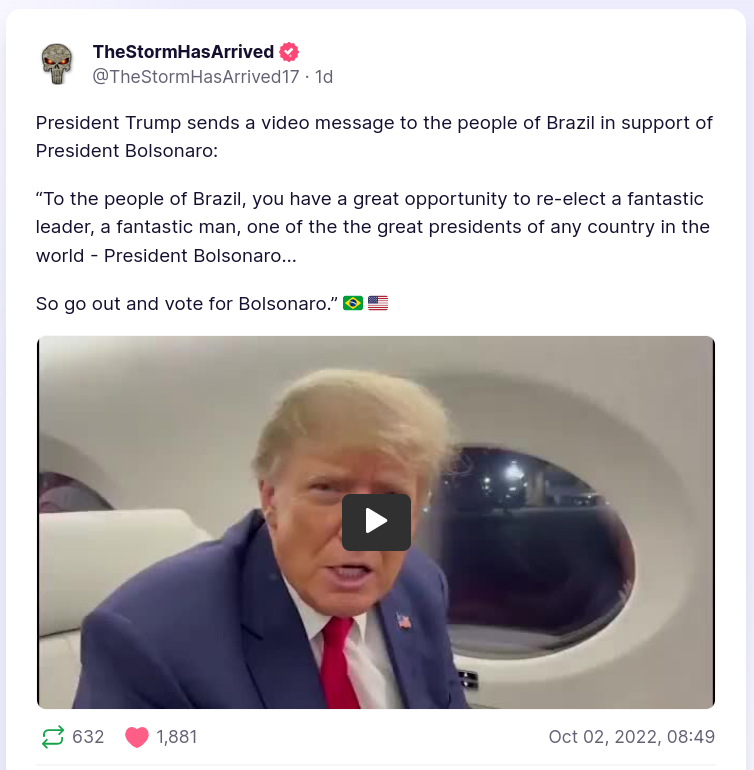Screen dimensions: 754x770
Task: Click the pink verified badge
Action: click(x=289, y=52)
